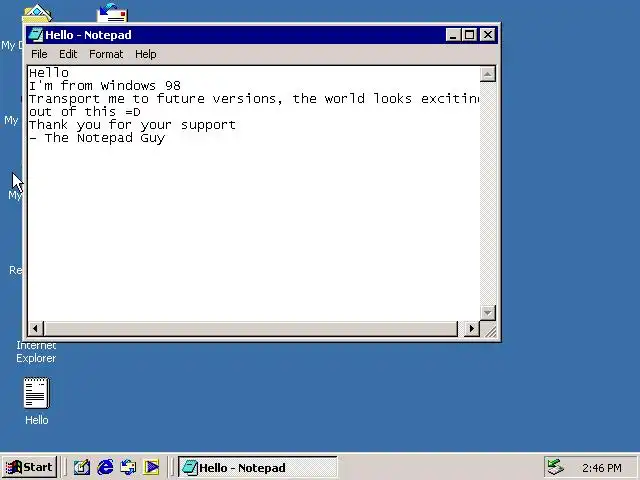The image size is (640, 480).
Task: Click the text line "I'm from Windows 98"
Action: tap(105, 86)
